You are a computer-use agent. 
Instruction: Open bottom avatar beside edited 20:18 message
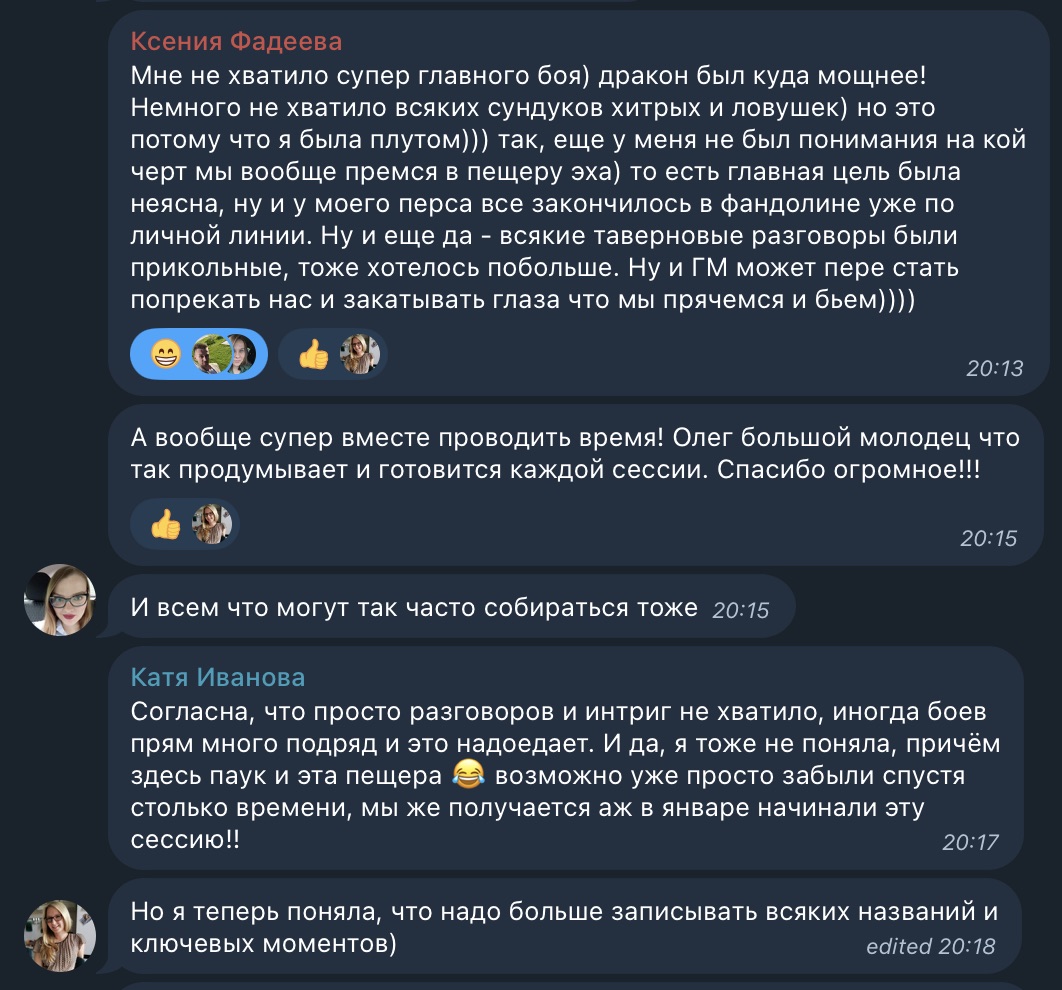coord(60,936)
